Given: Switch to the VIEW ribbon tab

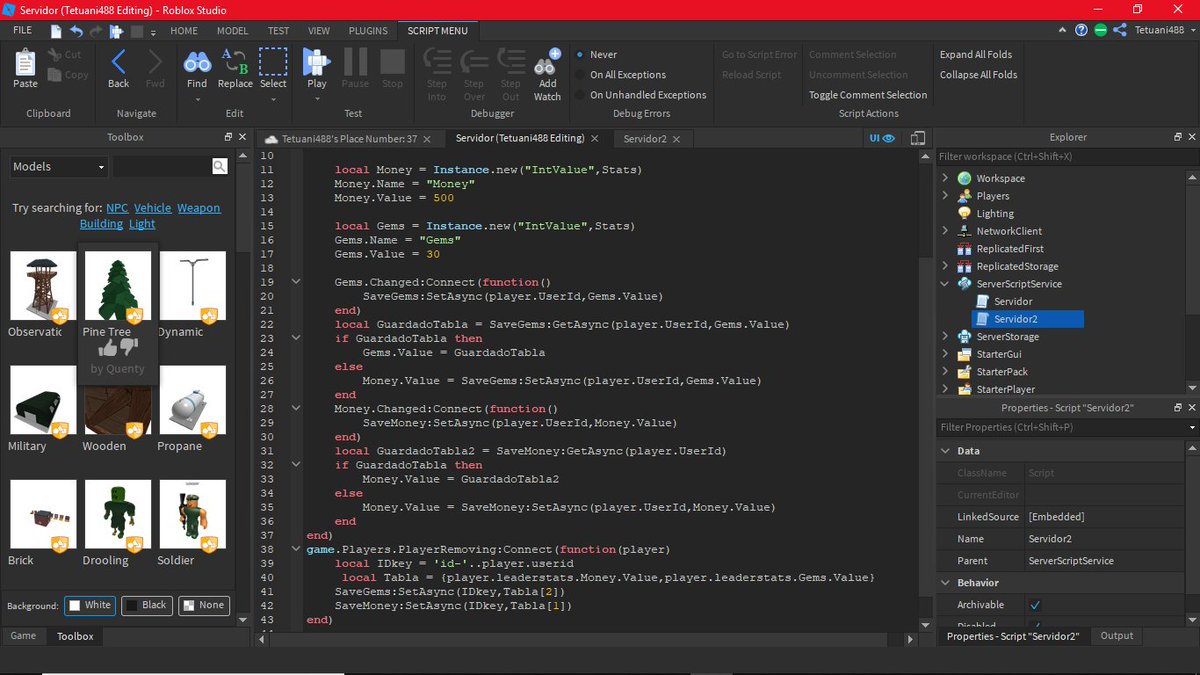Looking at the screenshot, I should (319, 31).
